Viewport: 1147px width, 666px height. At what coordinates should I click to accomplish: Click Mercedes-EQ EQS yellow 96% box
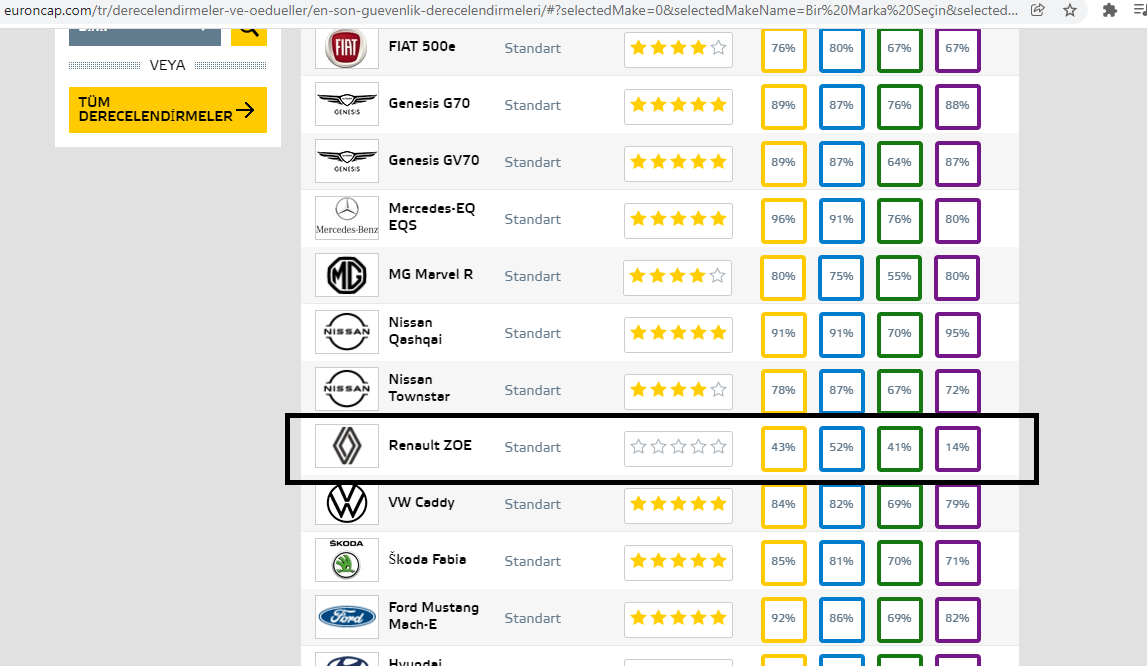[783, 220]
